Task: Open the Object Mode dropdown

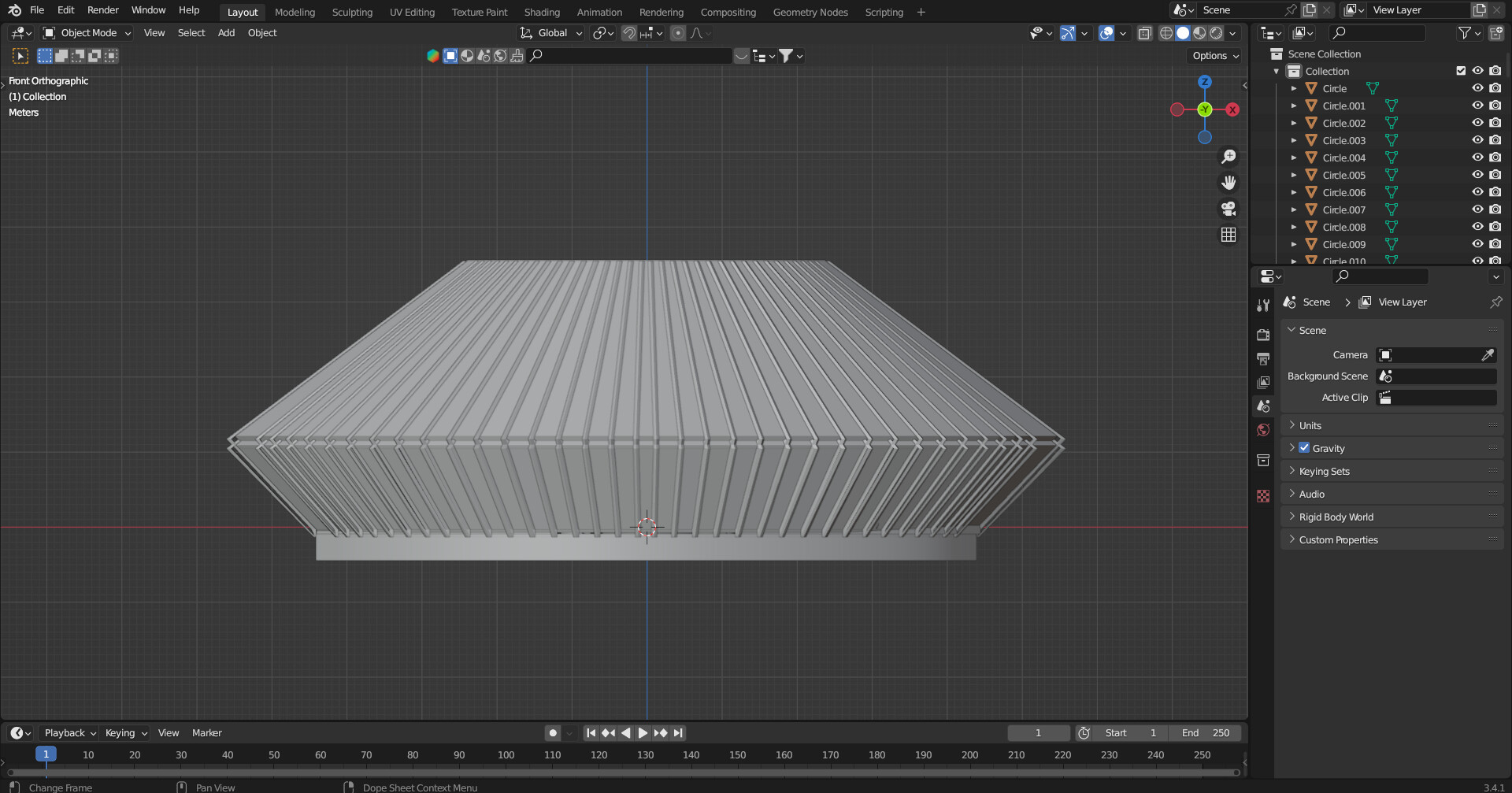Action: [87, 33]
